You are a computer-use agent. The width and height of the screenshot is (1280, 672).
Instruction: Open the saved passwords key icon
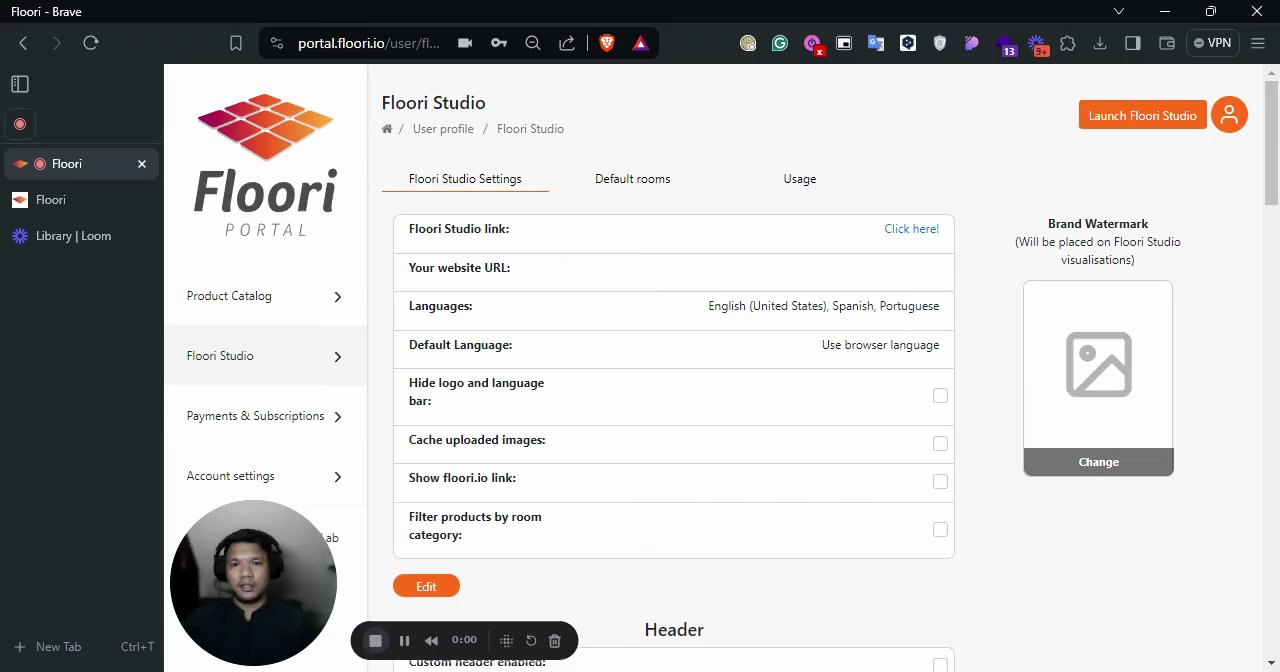click(499, 43)
